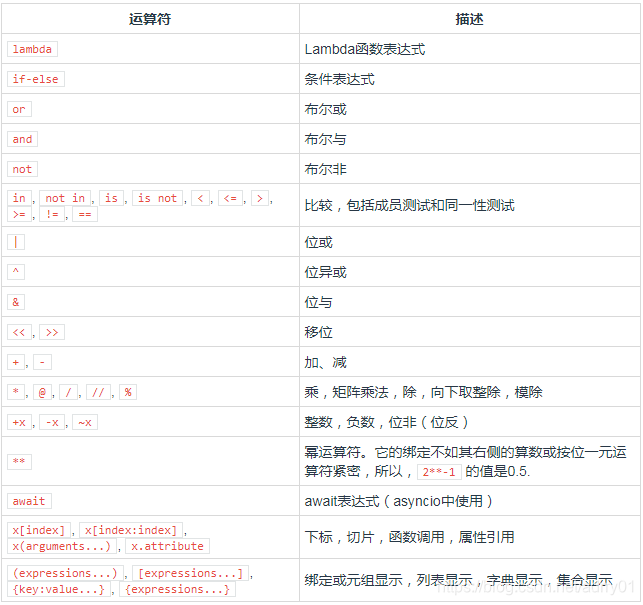Click the '>>' shift operator tag
This screenshot has width=643, height=605.
pos(52,332)
